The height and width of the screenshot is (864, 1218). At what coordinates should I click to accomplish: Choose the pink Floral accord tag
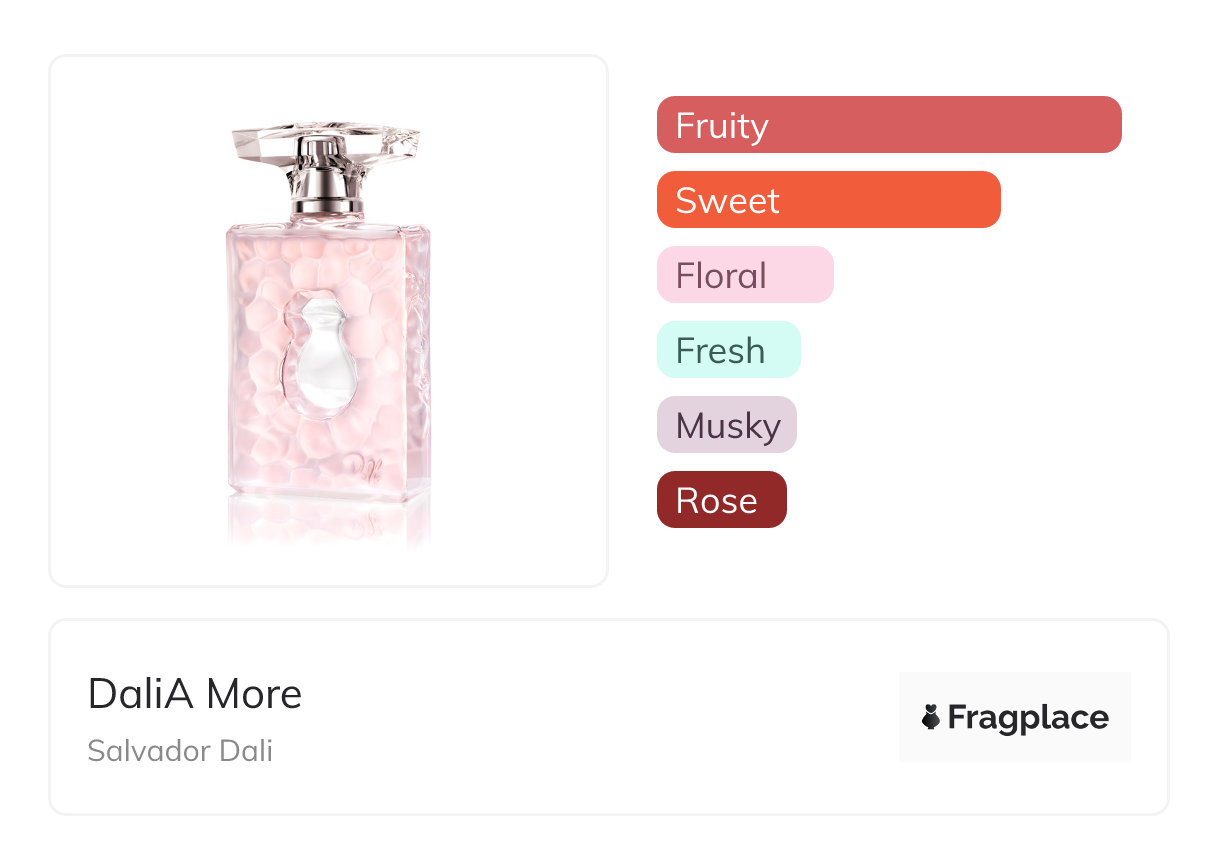point(744,275)
